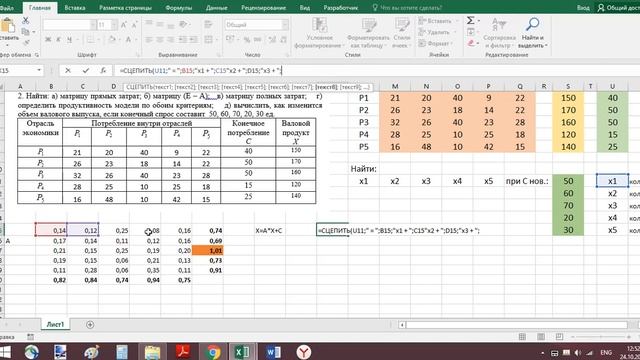This screenshot has height=360, width=640.
Task: Open the 'Главная' ribbon tab
Action: 40,8
